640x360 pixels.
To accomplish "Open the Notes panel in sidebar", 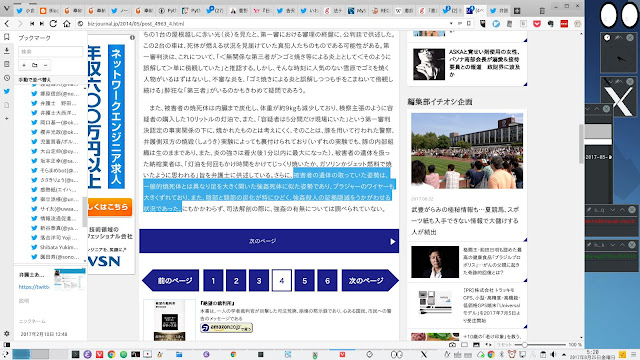I will [7, 64].
